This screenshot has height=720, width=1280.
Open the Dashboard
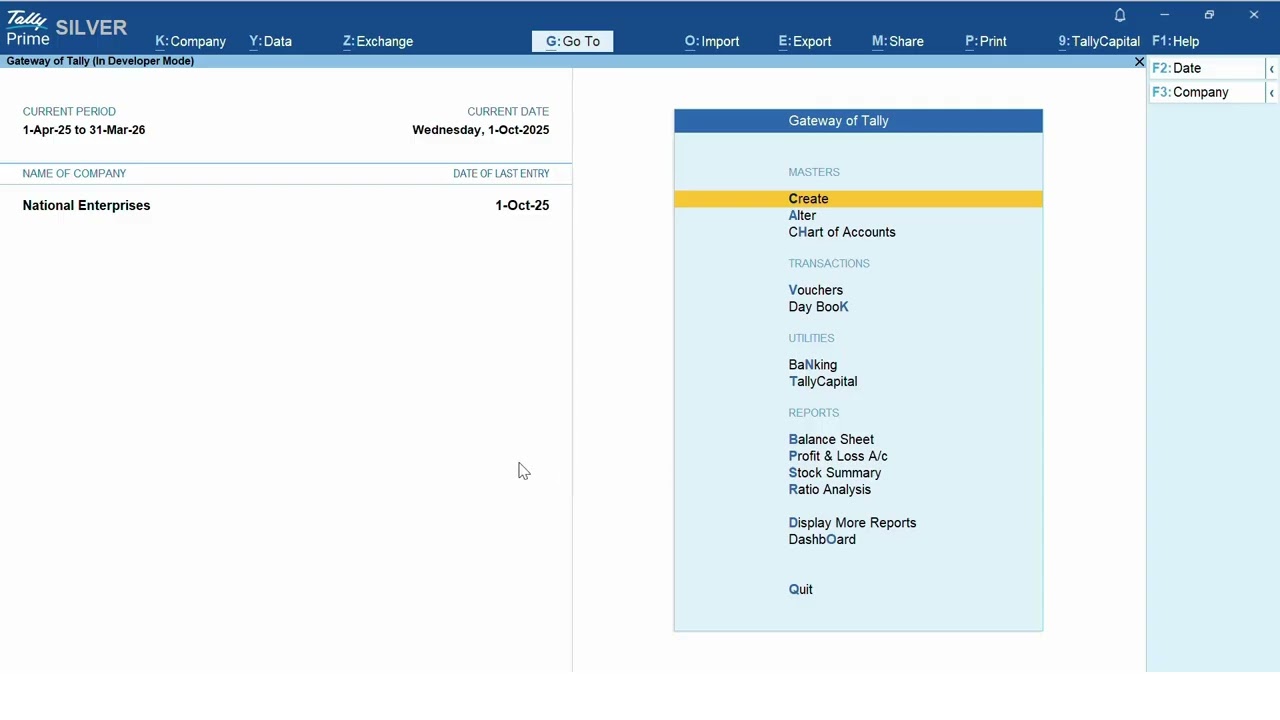(x=822, y=540)
